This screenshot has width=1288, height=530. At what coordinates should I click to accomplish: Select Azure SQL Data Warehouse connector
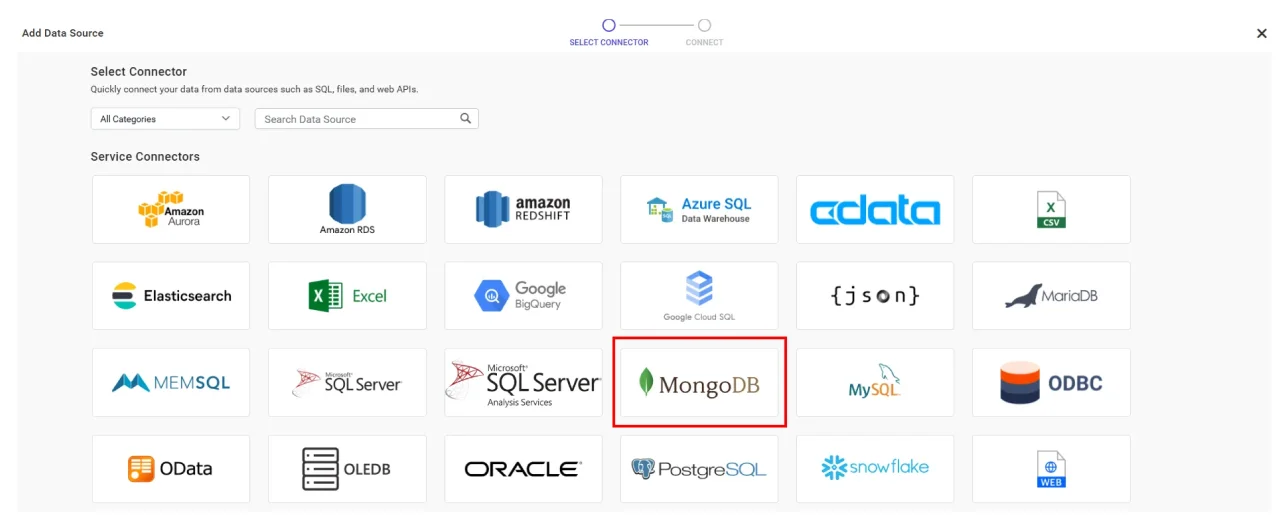[699, 209]
